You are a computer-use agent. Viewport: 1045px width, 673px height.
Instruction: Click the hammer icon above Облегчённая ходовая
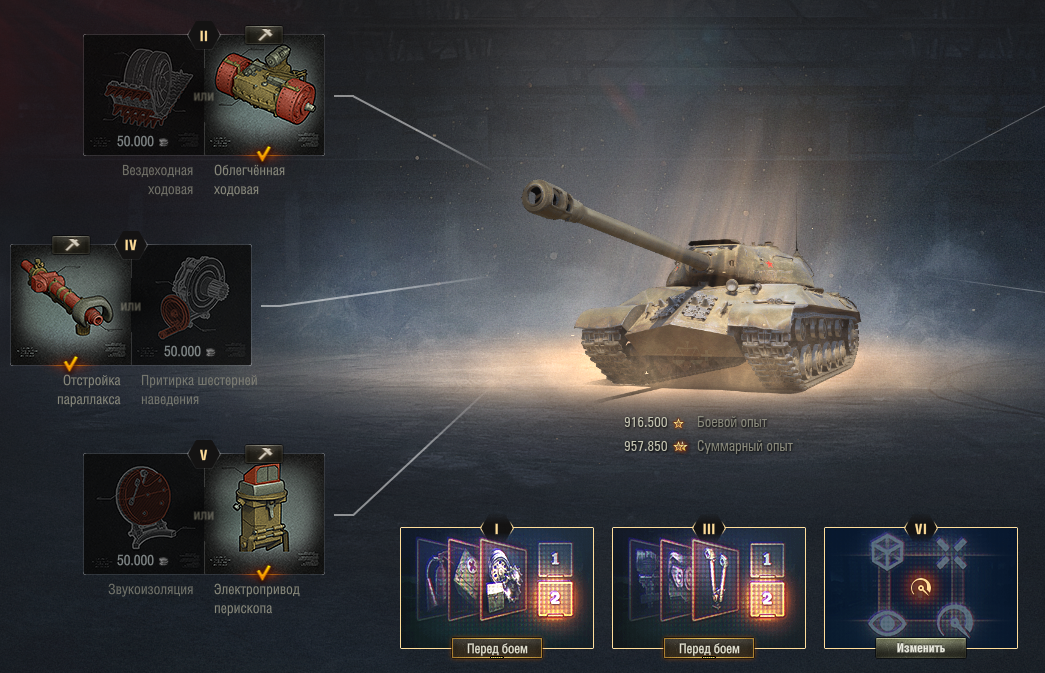point(264,35)
